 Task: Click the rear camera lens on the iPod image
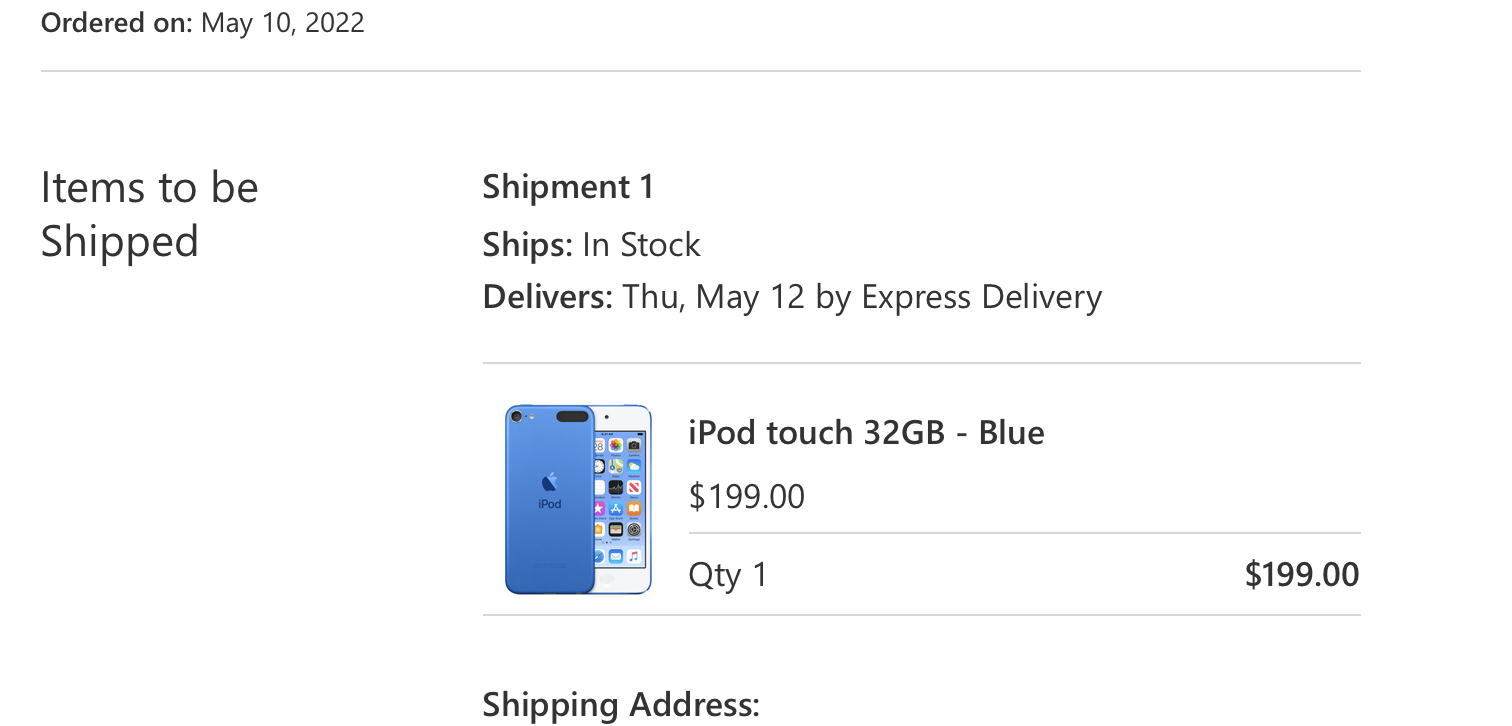point(516,417)
